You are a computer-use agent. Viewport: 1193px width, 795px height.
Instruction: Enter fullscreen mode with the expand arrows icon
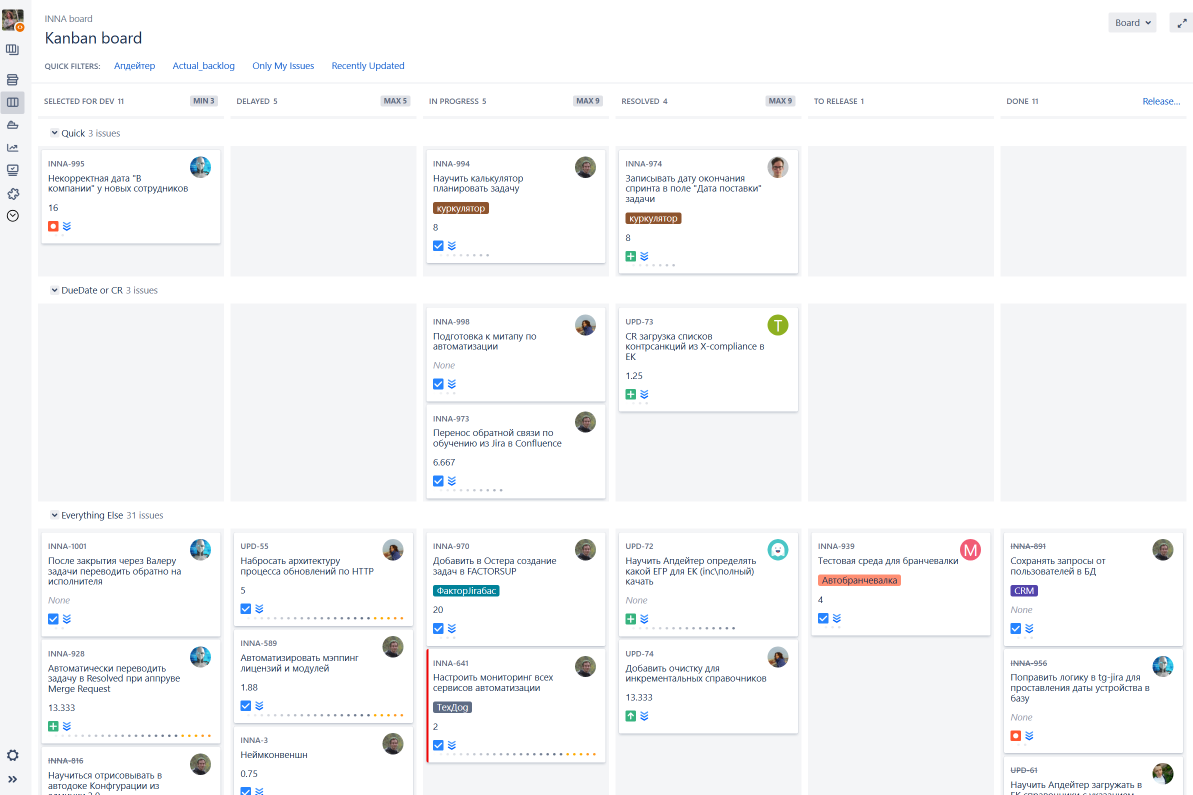click(x=1180, y=21)
